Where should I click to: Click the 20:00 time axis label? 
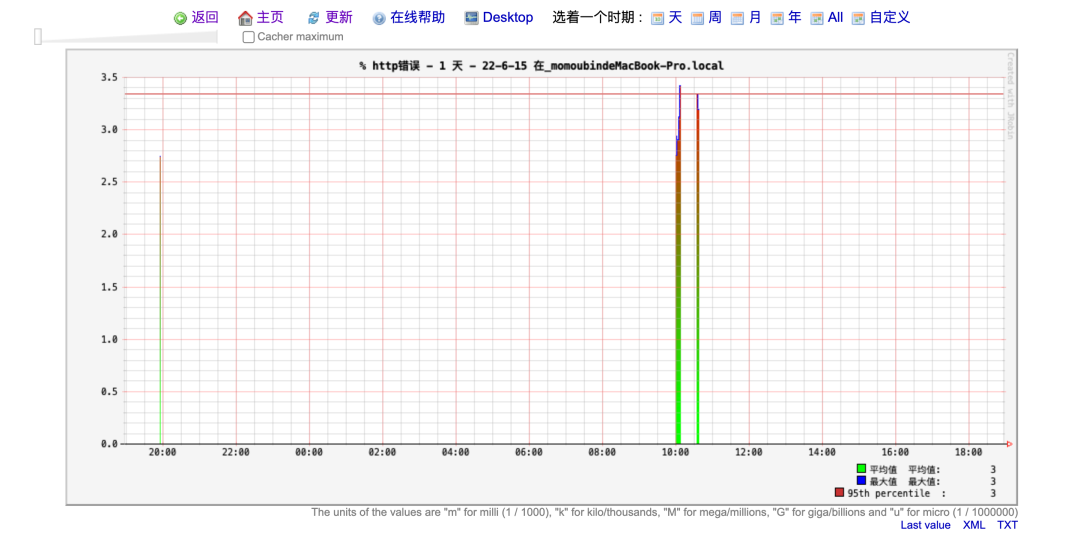pos(162,452)
